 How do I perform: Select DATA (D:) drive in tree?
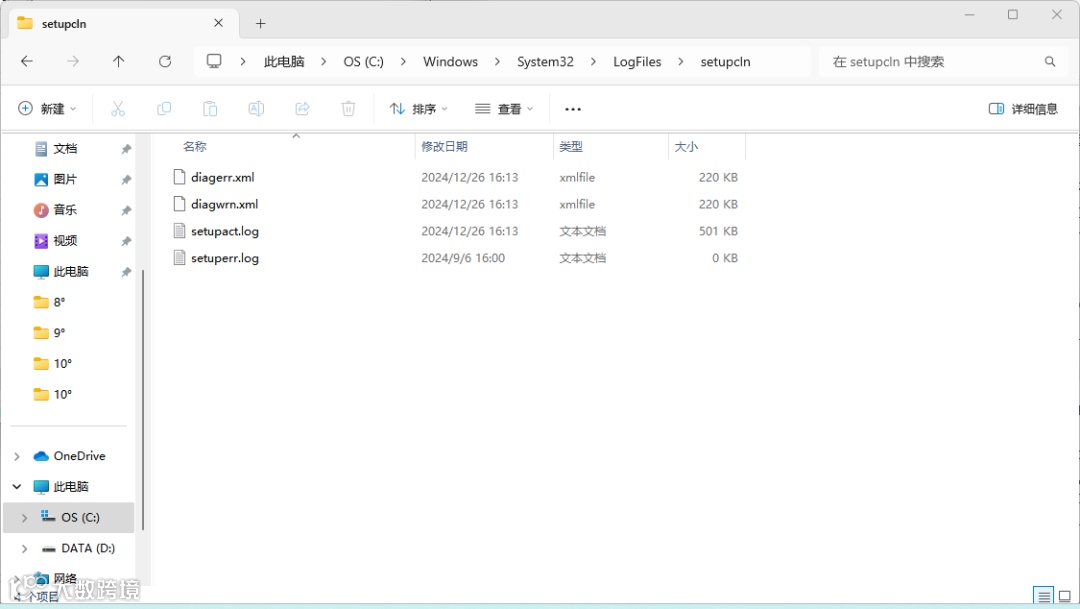click(x=88, y=548)
